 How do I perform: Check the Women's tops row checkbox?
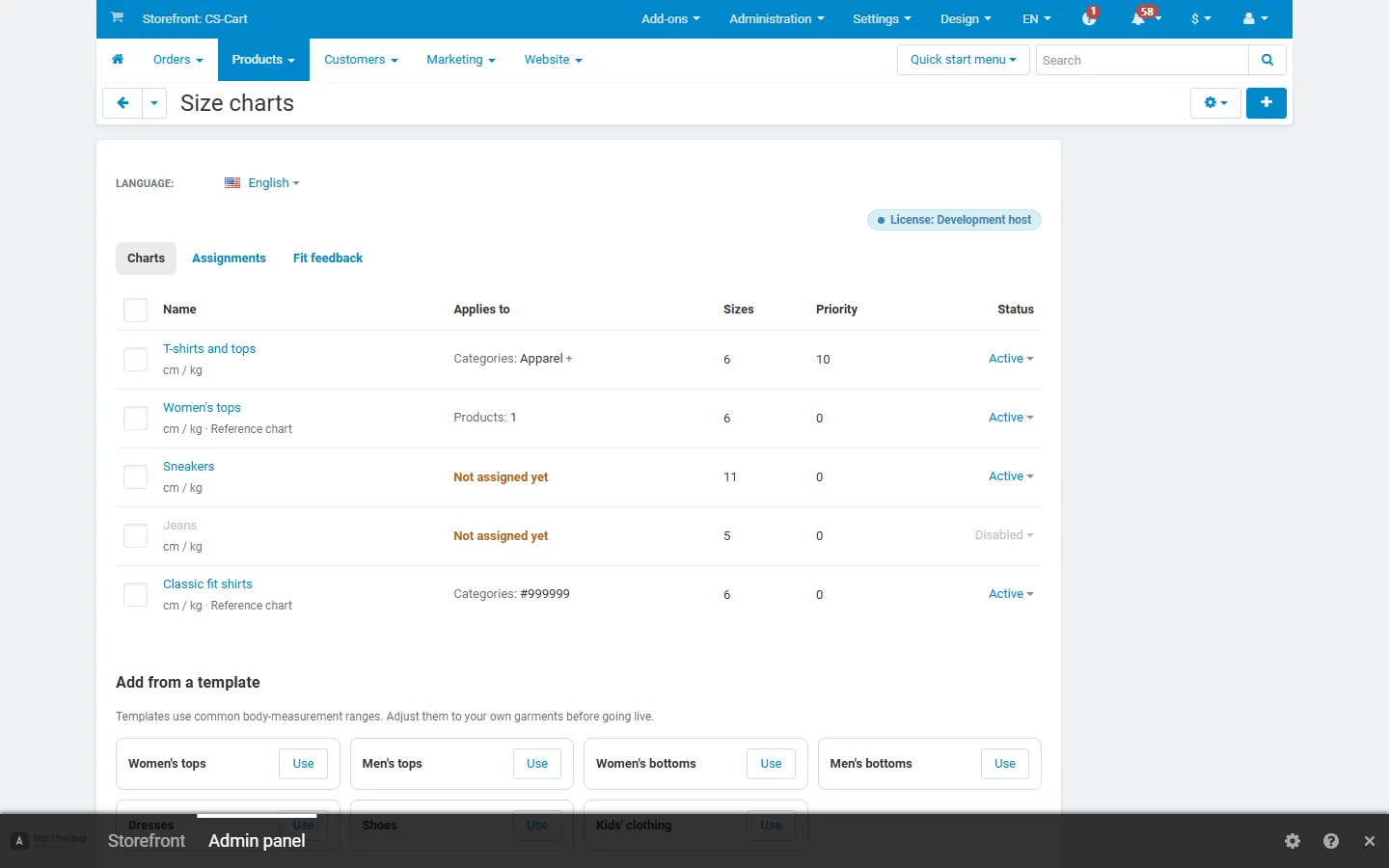click(136, 419)
